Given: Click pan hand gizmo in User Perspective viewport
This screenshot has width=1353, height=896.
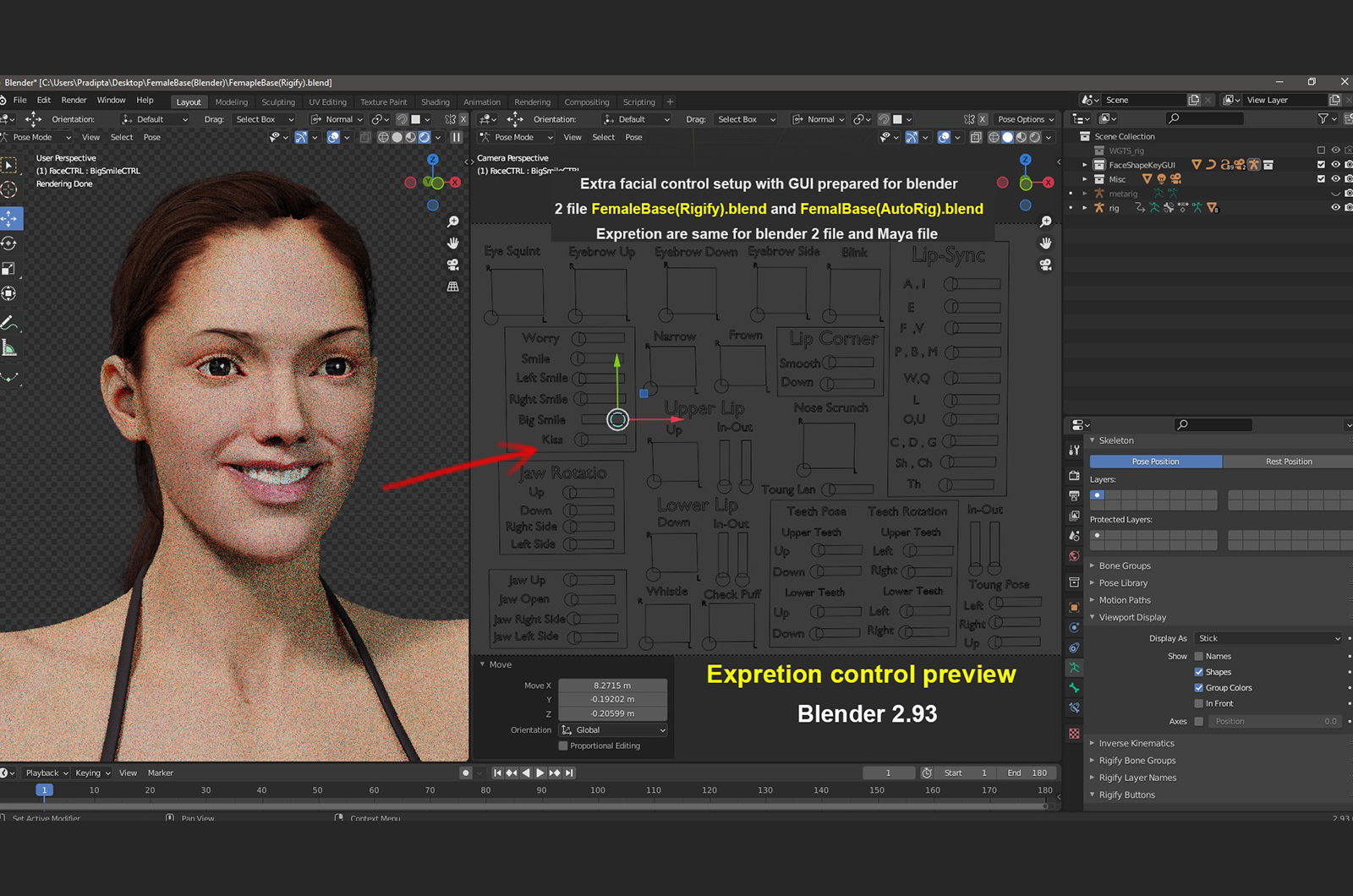Looking at the screenshot, I should (453, 243).
